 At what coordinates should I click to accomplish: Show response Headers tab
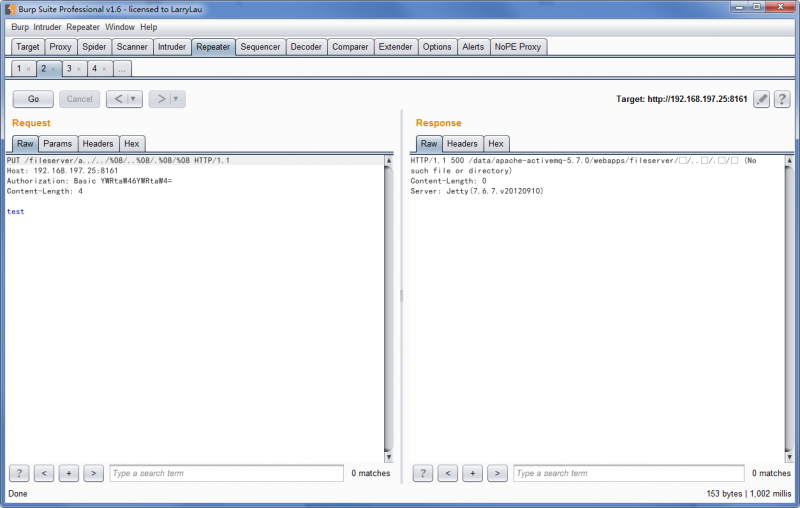pos(462,144)
